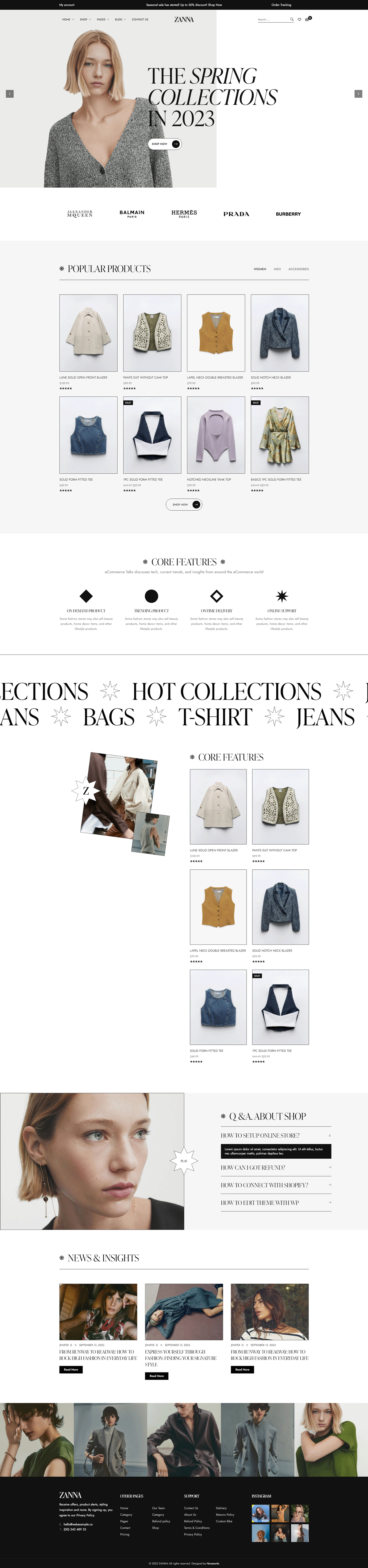This screenshot has height=1568, width=368.
Task: Advance to next hero slide arrow
Action: pos(358,94)
